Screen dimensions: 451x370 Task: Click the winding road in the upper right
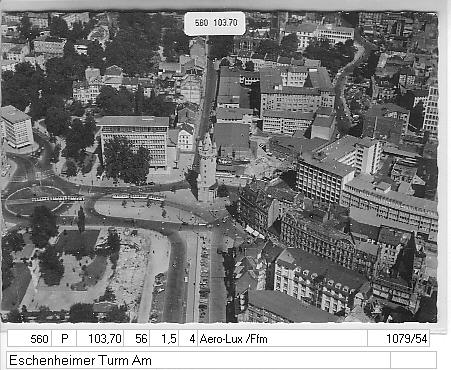(347, 80)
